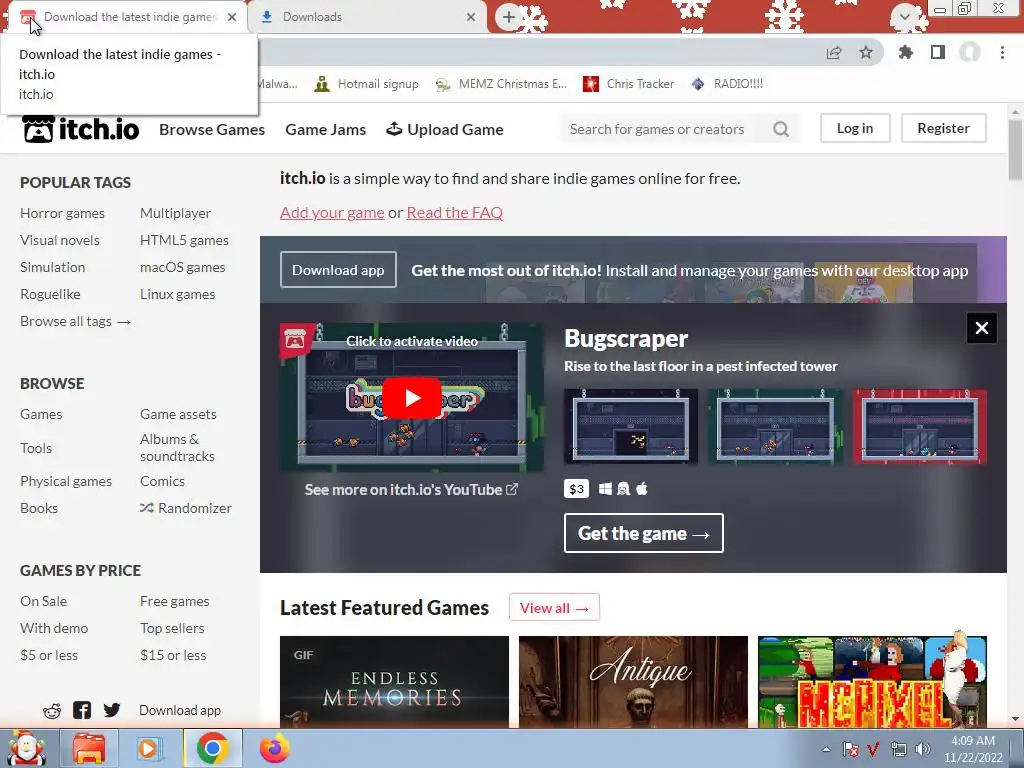The height and width of the screenshot is (768, 1024).
Task: Click Browse all tags link
Action: [x=75, y=321]
